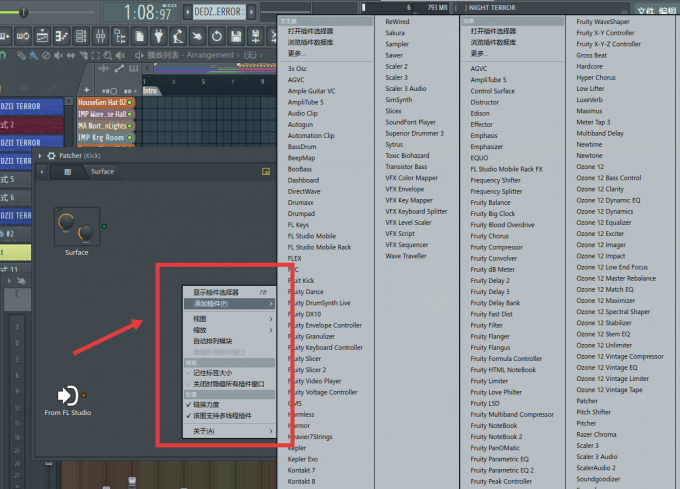680x489 pixels.
Task: Open the Patcher window menu arrow
Action: [40, 156]
